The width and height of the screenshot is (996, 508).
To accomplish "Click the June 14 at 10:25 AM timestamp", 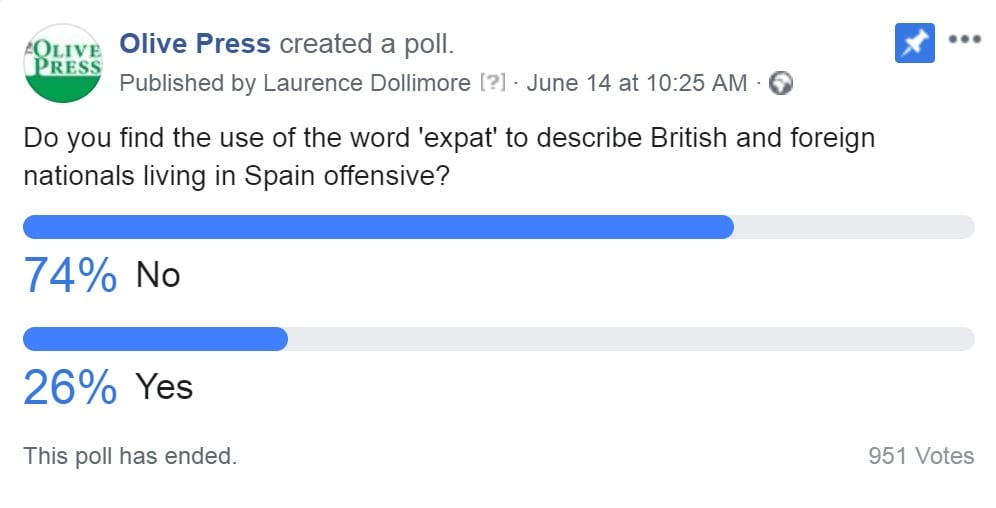I will click(636, 83).
